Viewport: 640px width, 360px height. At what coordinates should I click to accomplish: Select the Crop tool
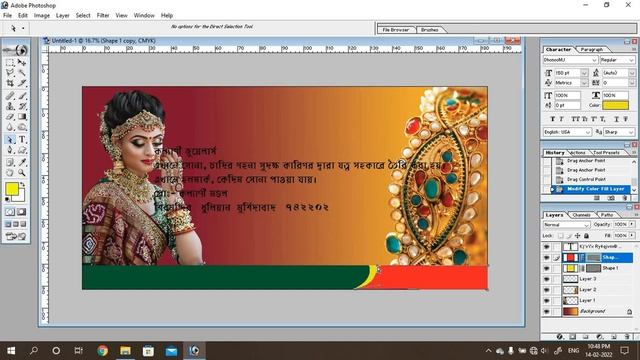tap(10, 83)
